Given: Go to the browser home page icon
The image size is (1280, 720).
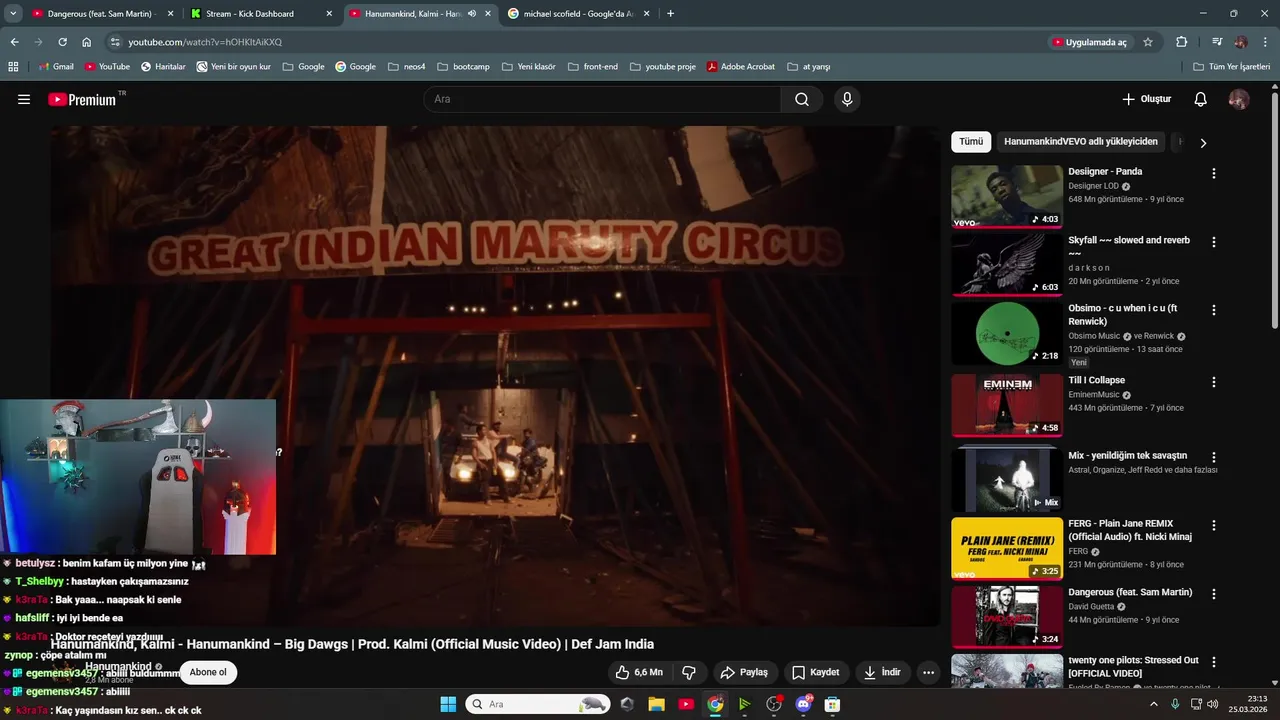Looking at the screenshot, I should point(86,42).
